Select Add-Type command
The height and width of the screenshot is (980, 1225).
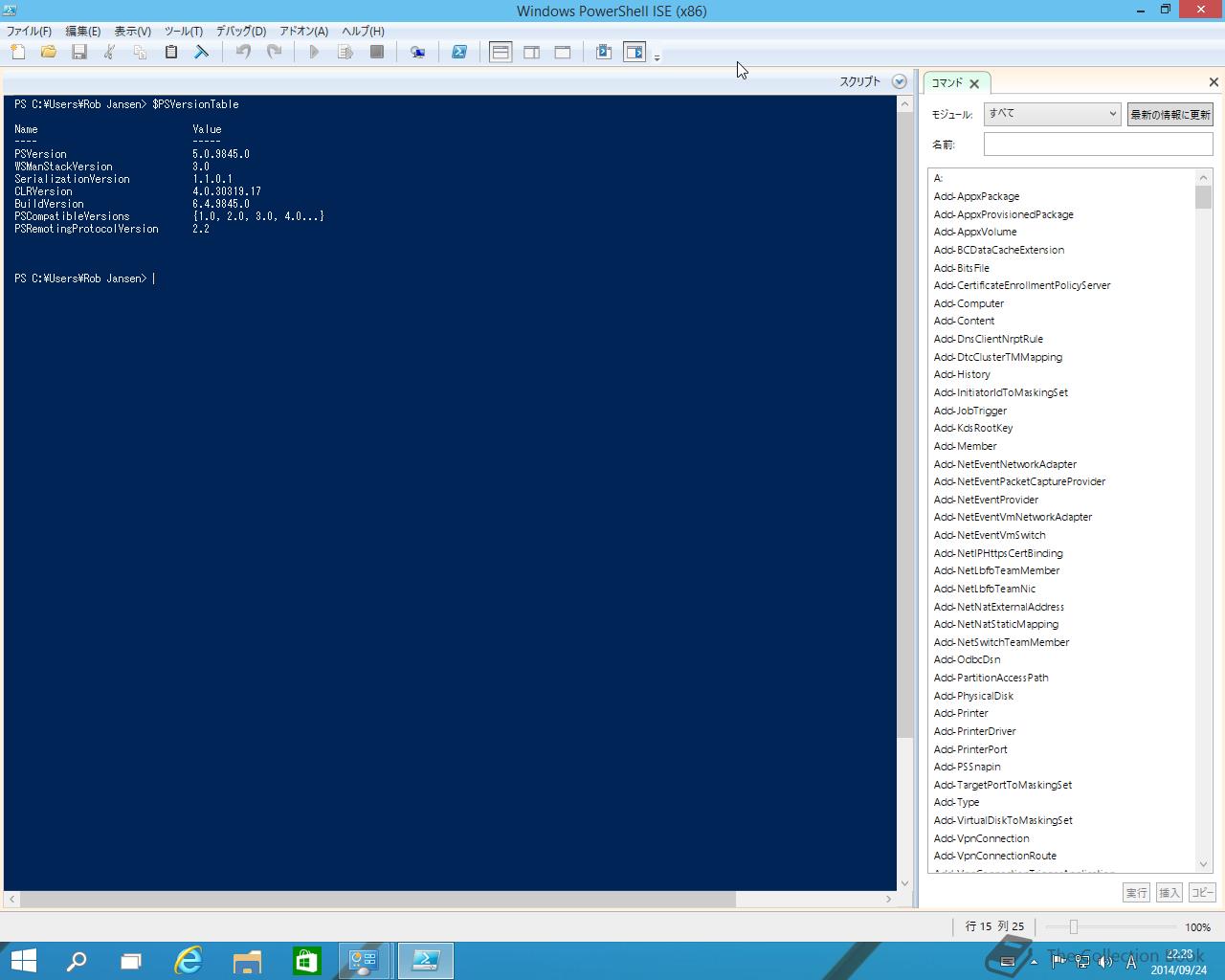(956, 802)
